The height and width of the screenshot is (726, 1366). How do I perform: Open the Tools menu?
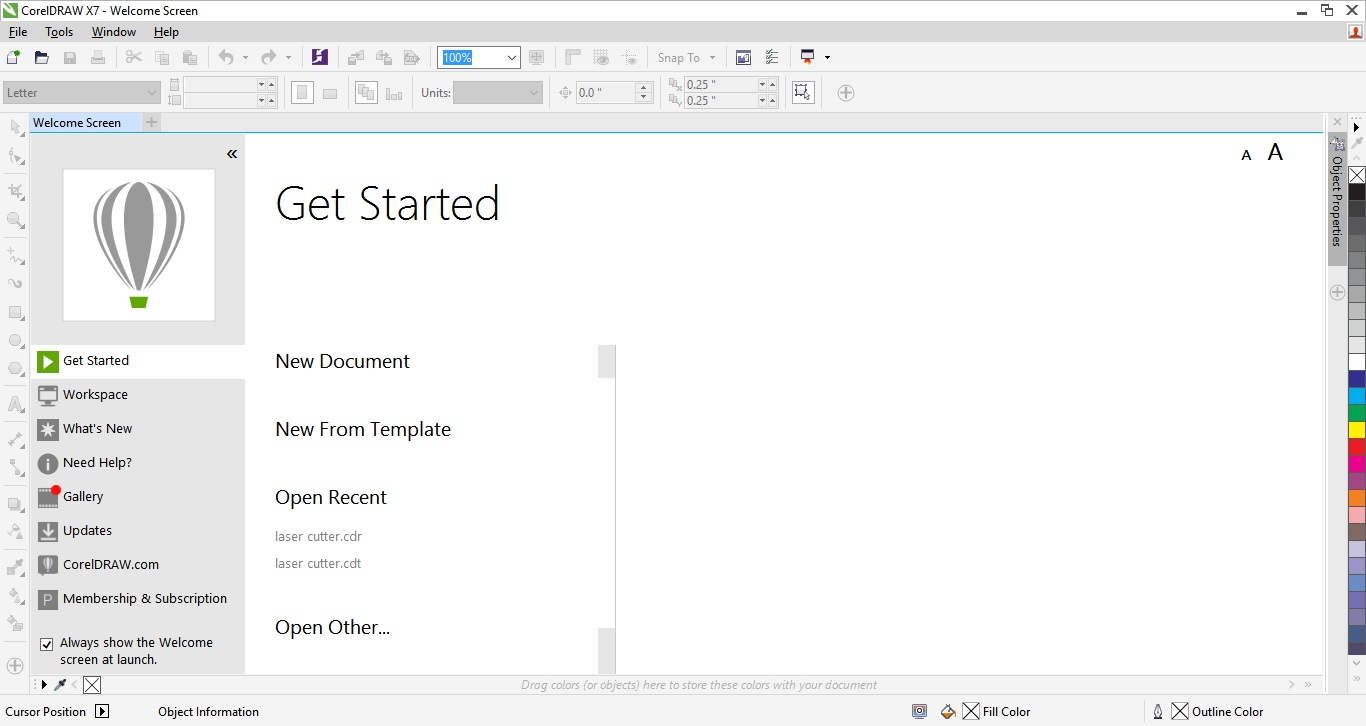[59, 32]
